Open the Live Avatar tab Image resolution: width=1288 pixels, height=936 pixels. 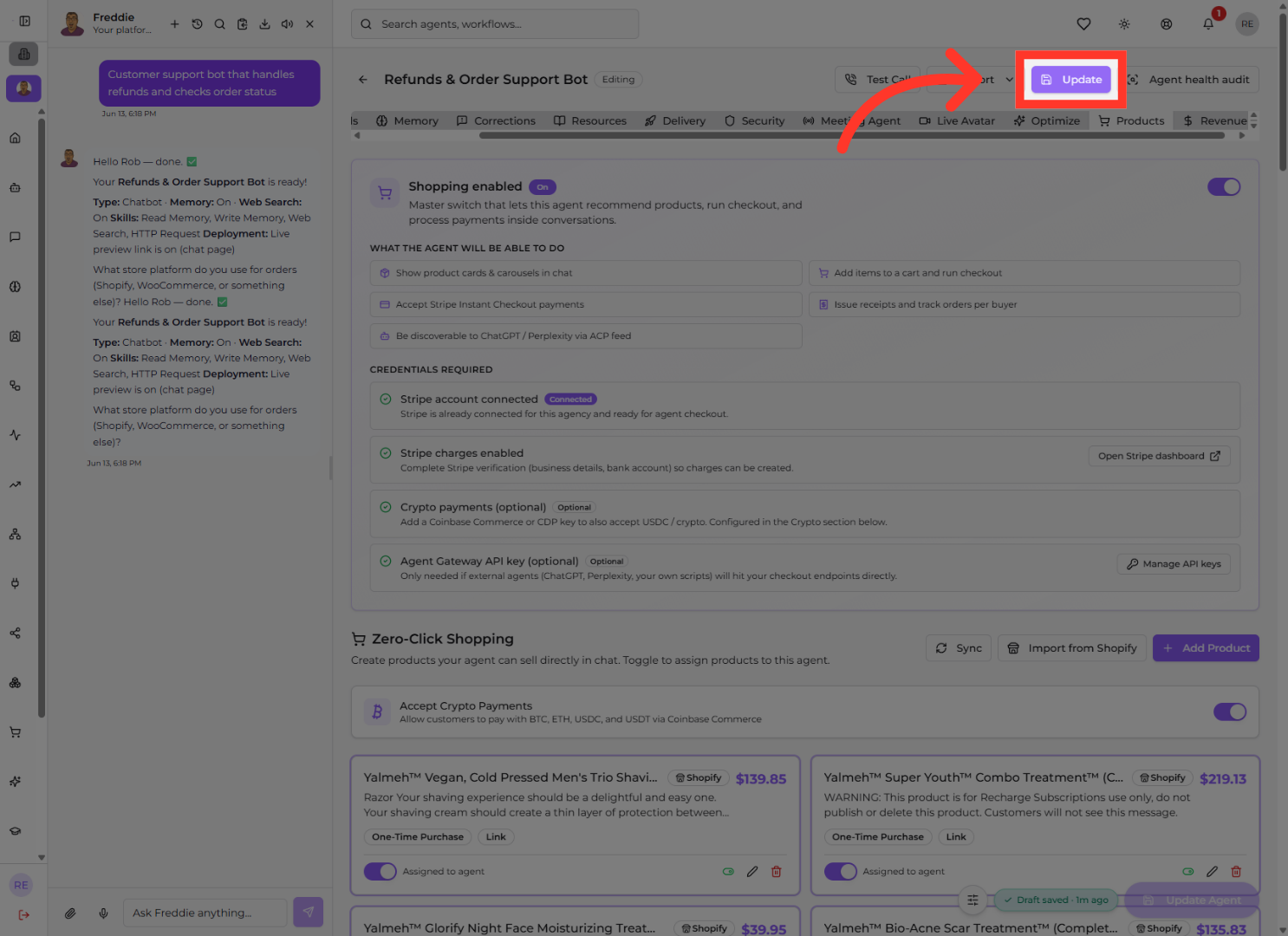click(x=957, y=121)
